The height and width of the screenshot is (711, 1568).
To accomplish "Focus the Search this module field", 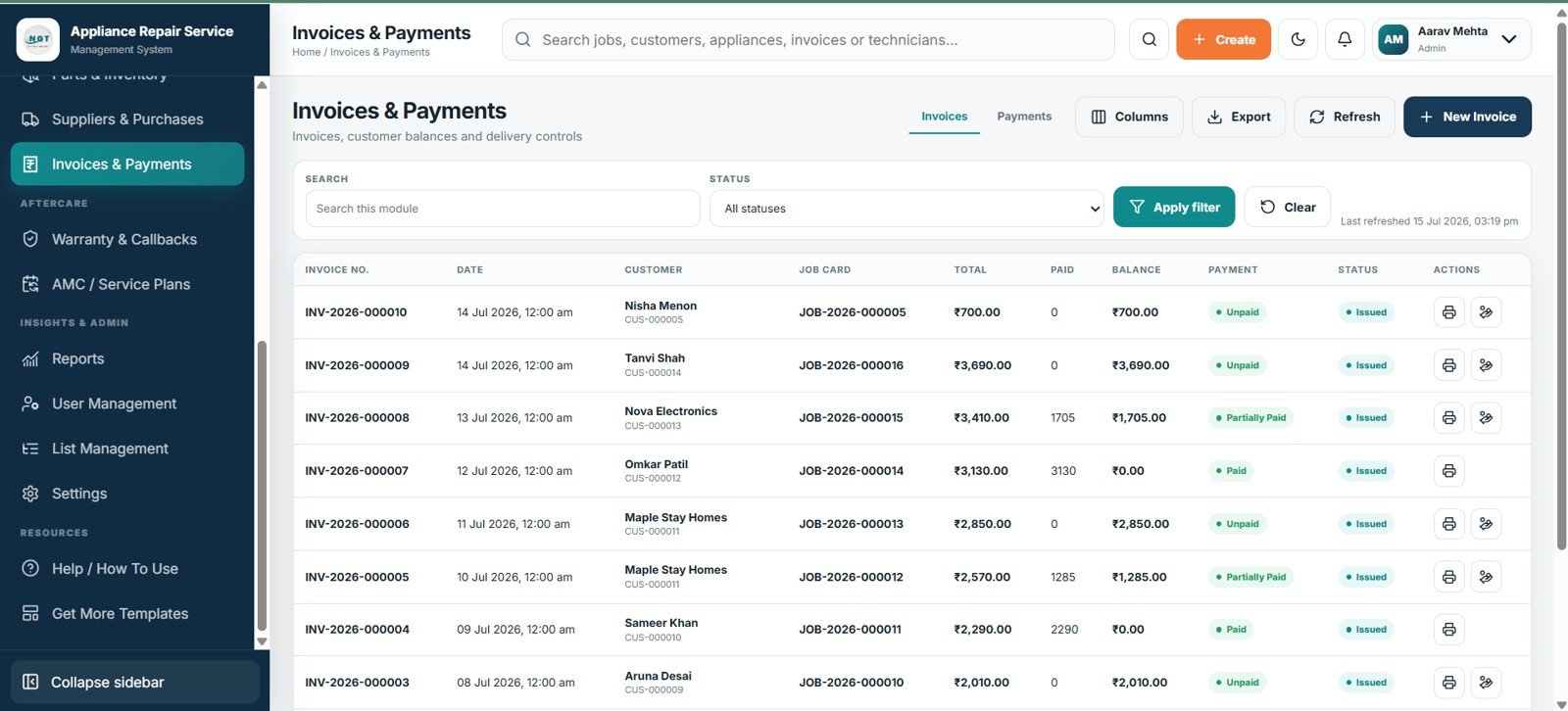I will click(503, 209).
